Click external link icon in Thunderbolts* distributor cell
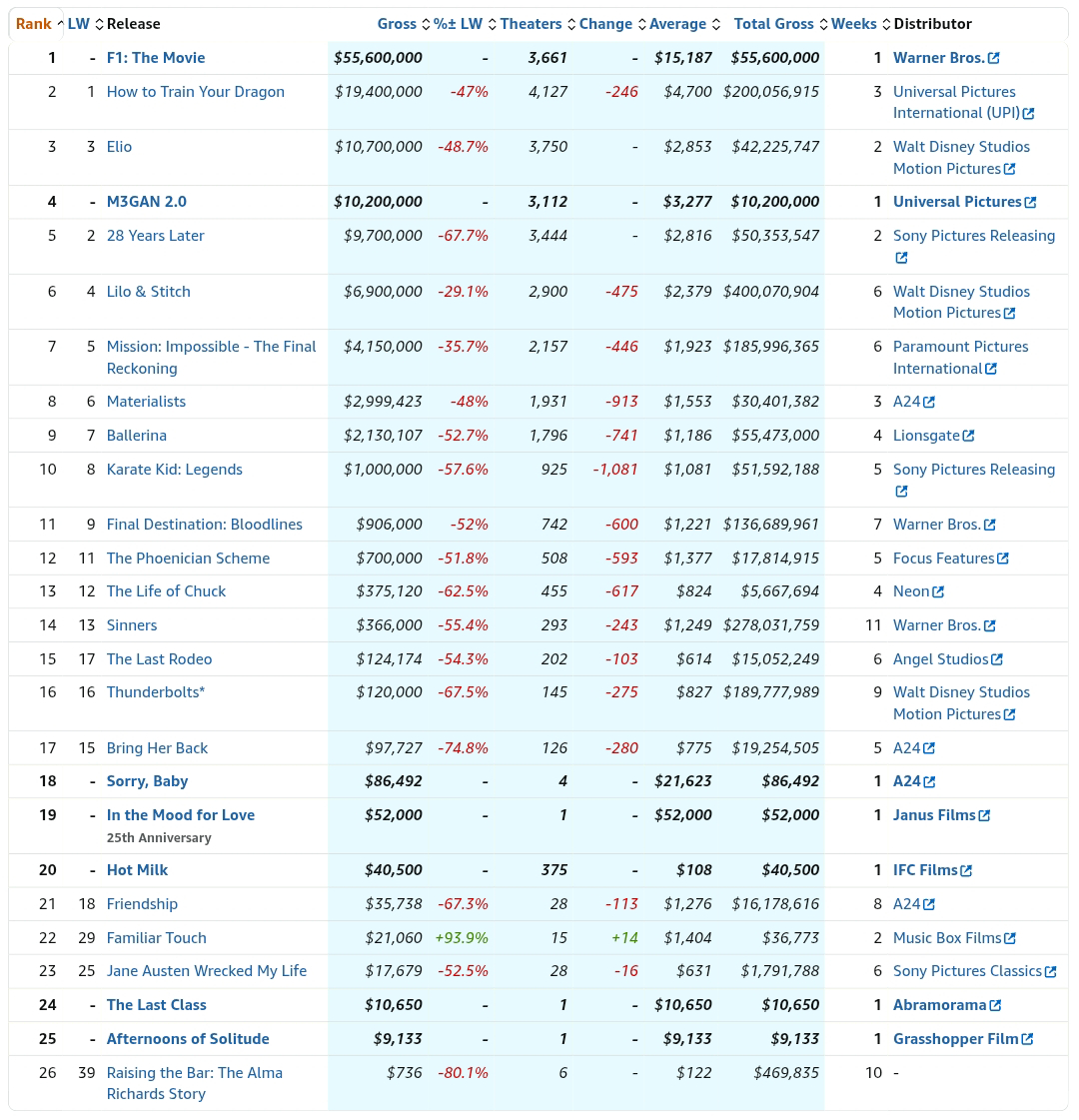The width and height of the screenshot is (1079, 1120). (1010, 715)
